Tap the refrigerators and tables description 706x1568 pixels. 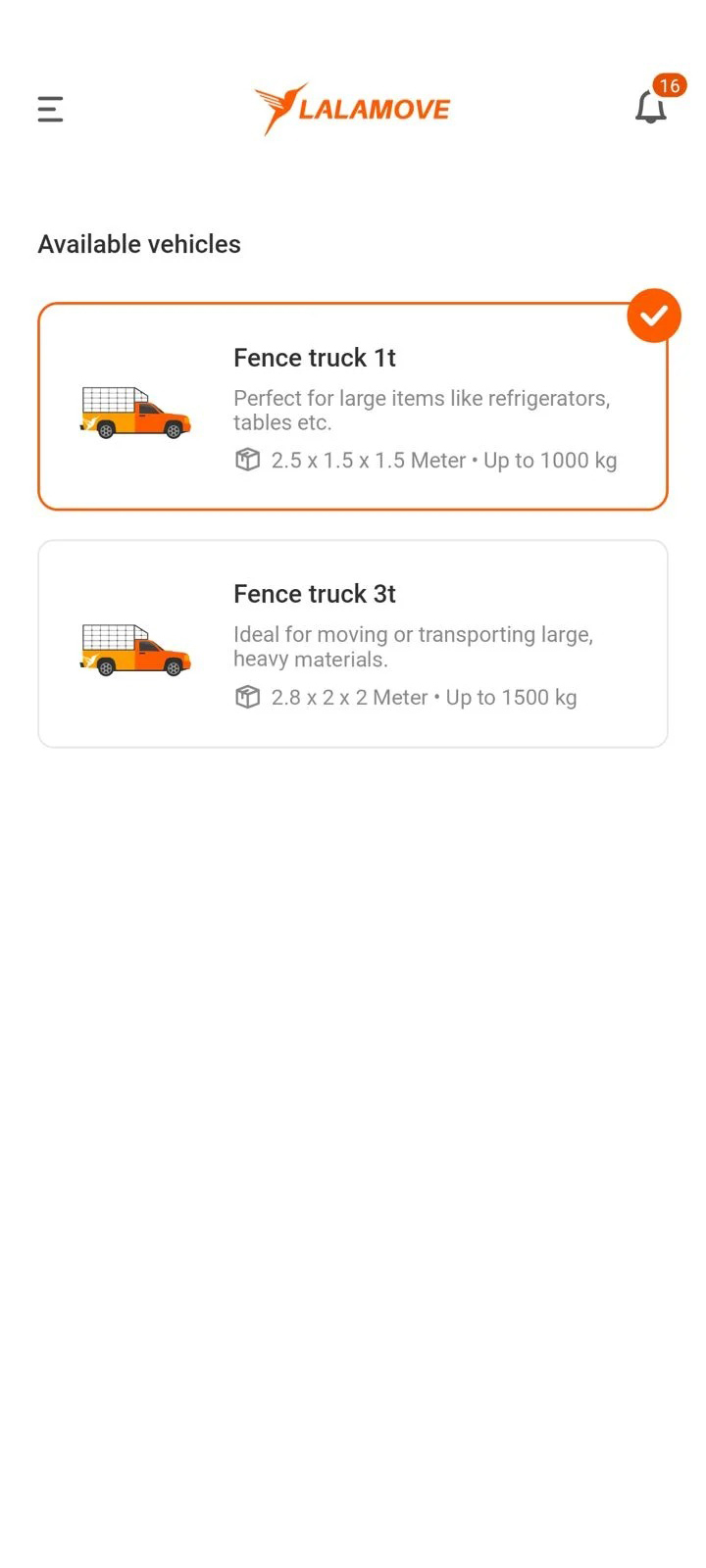point(422,411)
